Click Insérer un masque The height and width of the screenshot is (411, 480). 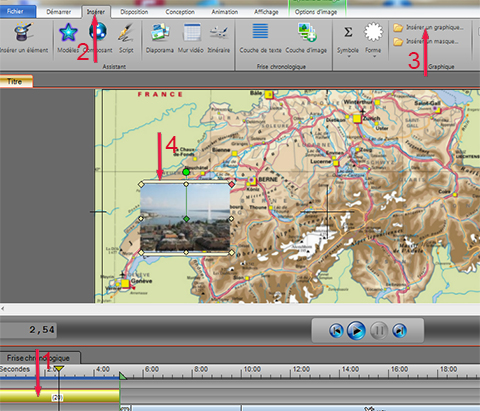(426, 42)
